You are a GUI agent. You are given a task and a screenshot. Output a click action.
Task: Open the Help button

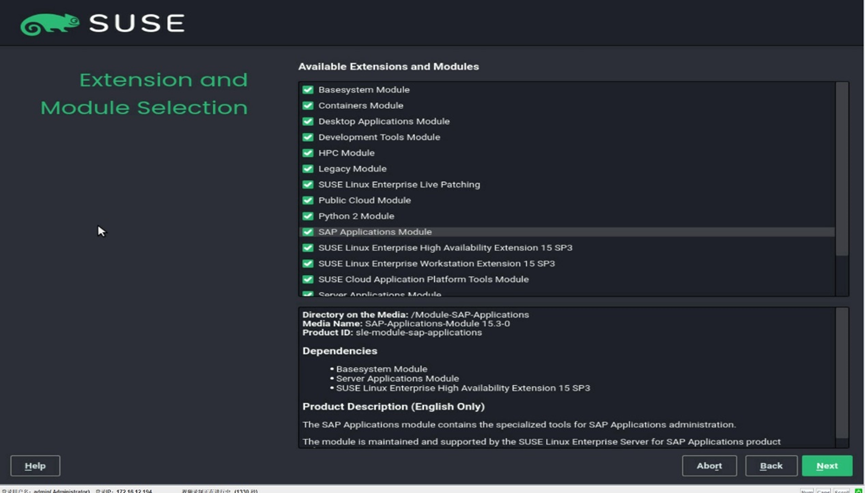(35, 466)
